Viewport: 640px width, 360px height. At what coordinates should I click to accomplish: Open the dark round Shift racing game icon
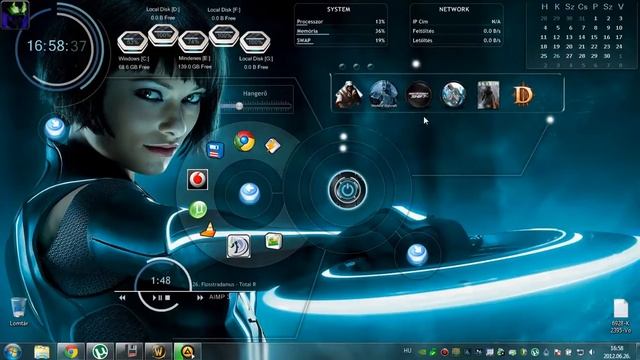point(419,95)
